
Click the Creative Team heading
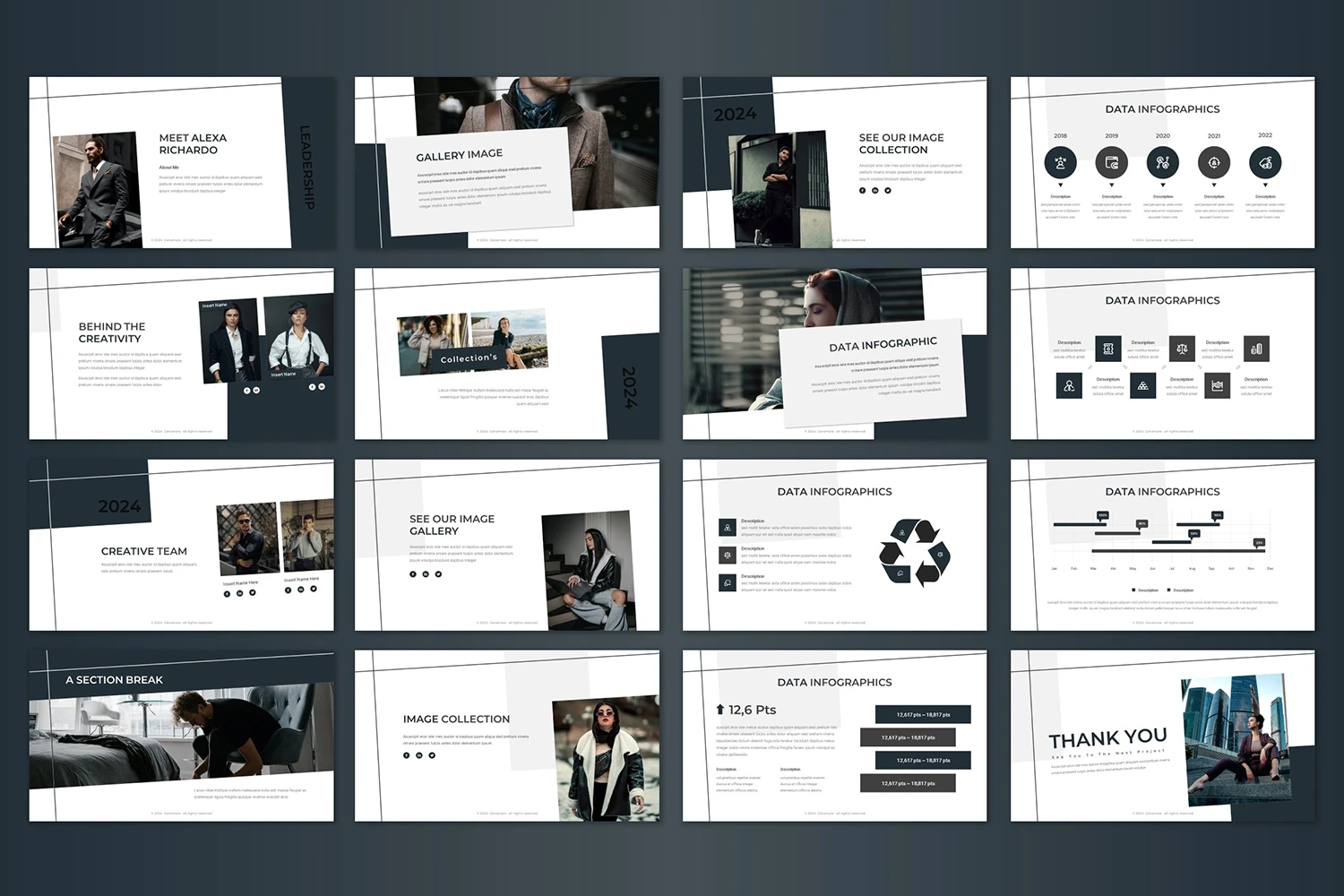144,551
